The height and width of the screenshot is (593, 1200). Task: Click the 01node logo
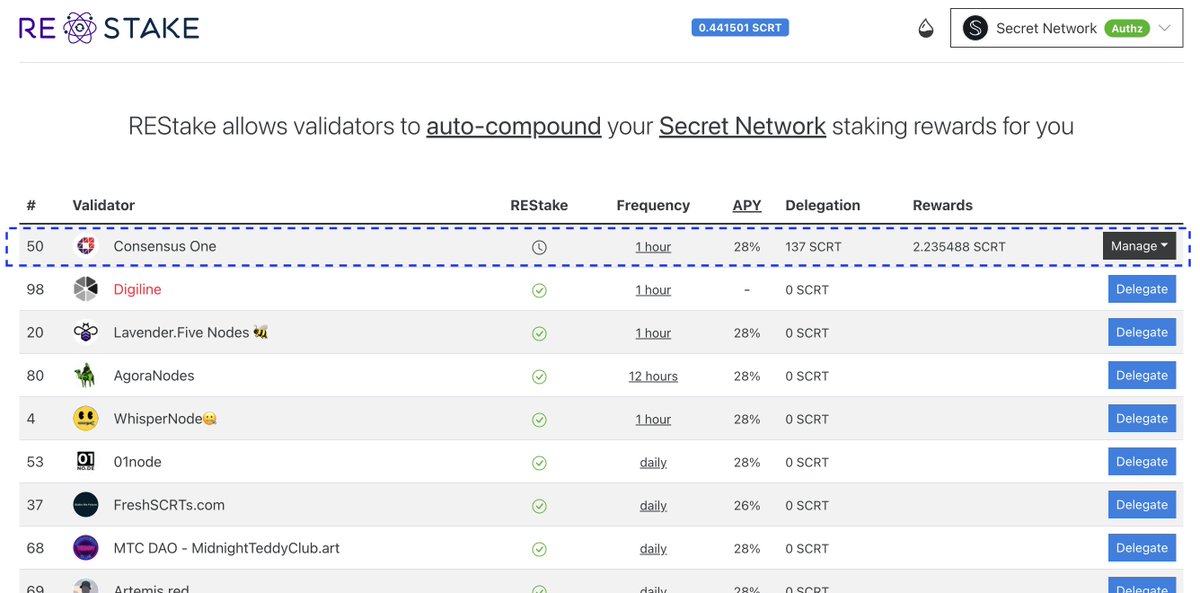click(x=86, y=461)
